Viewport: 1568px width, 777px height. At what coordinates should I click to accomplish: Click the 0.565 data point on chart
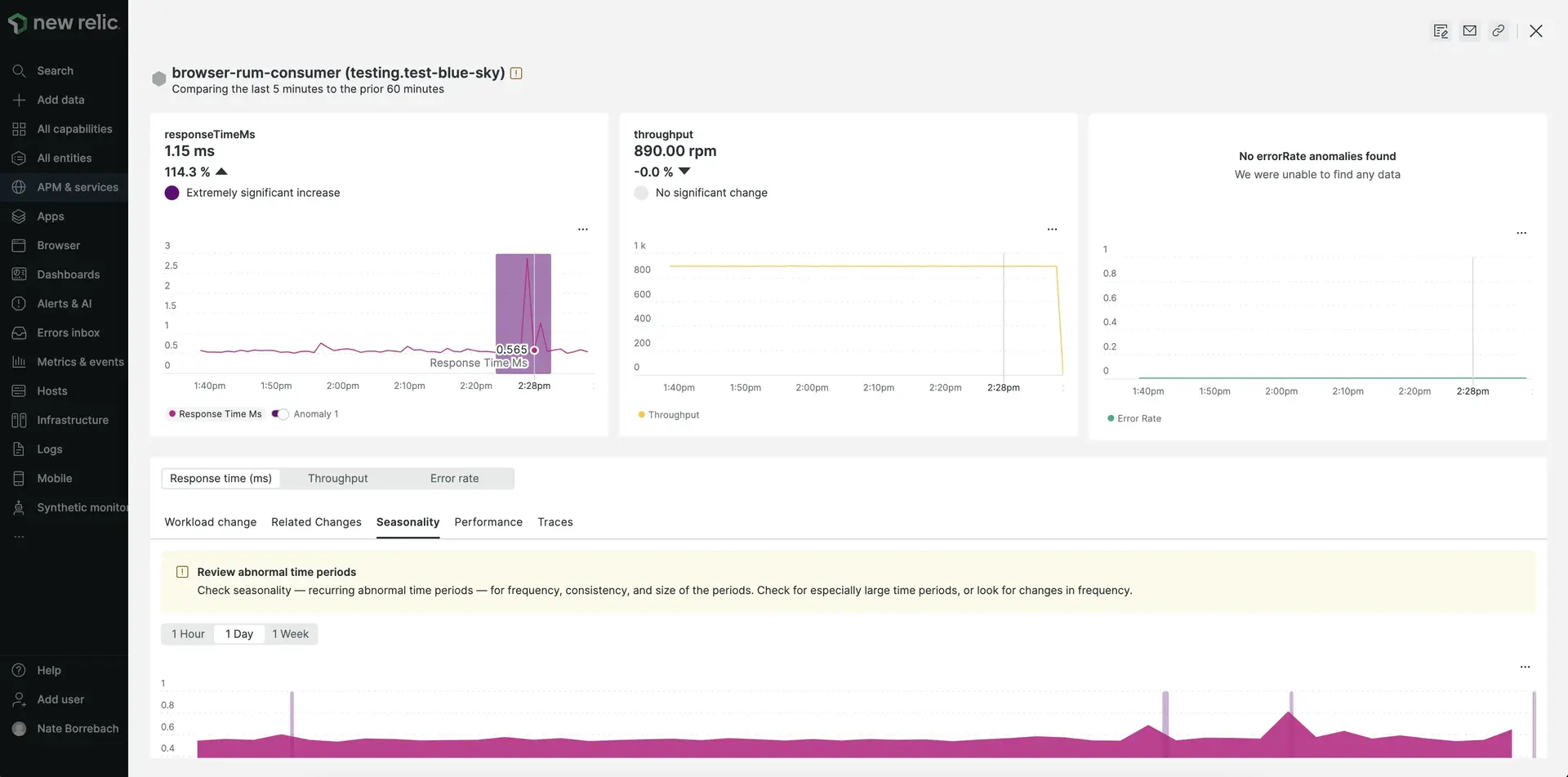tap(534, 351)
